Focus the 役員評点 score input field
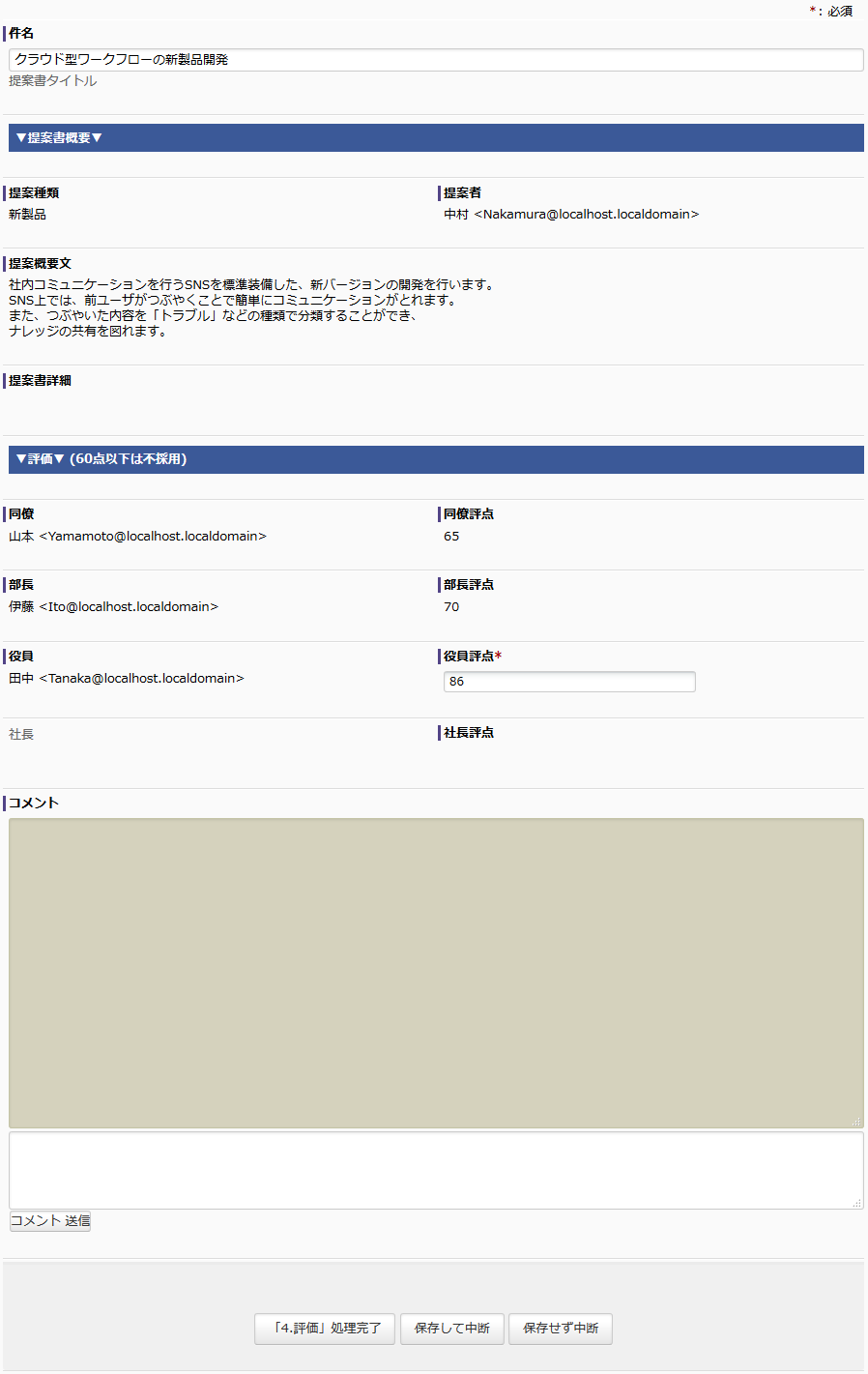Screen dimensions: 868x1374 (x=568, y=682)
